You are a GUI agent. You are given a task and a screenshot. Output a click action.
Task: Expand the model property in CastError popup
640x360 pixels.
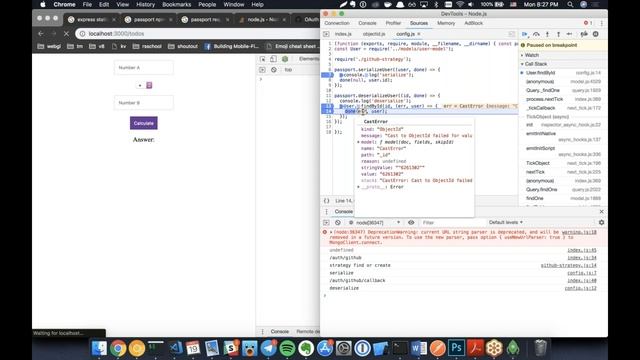(358, 142)
